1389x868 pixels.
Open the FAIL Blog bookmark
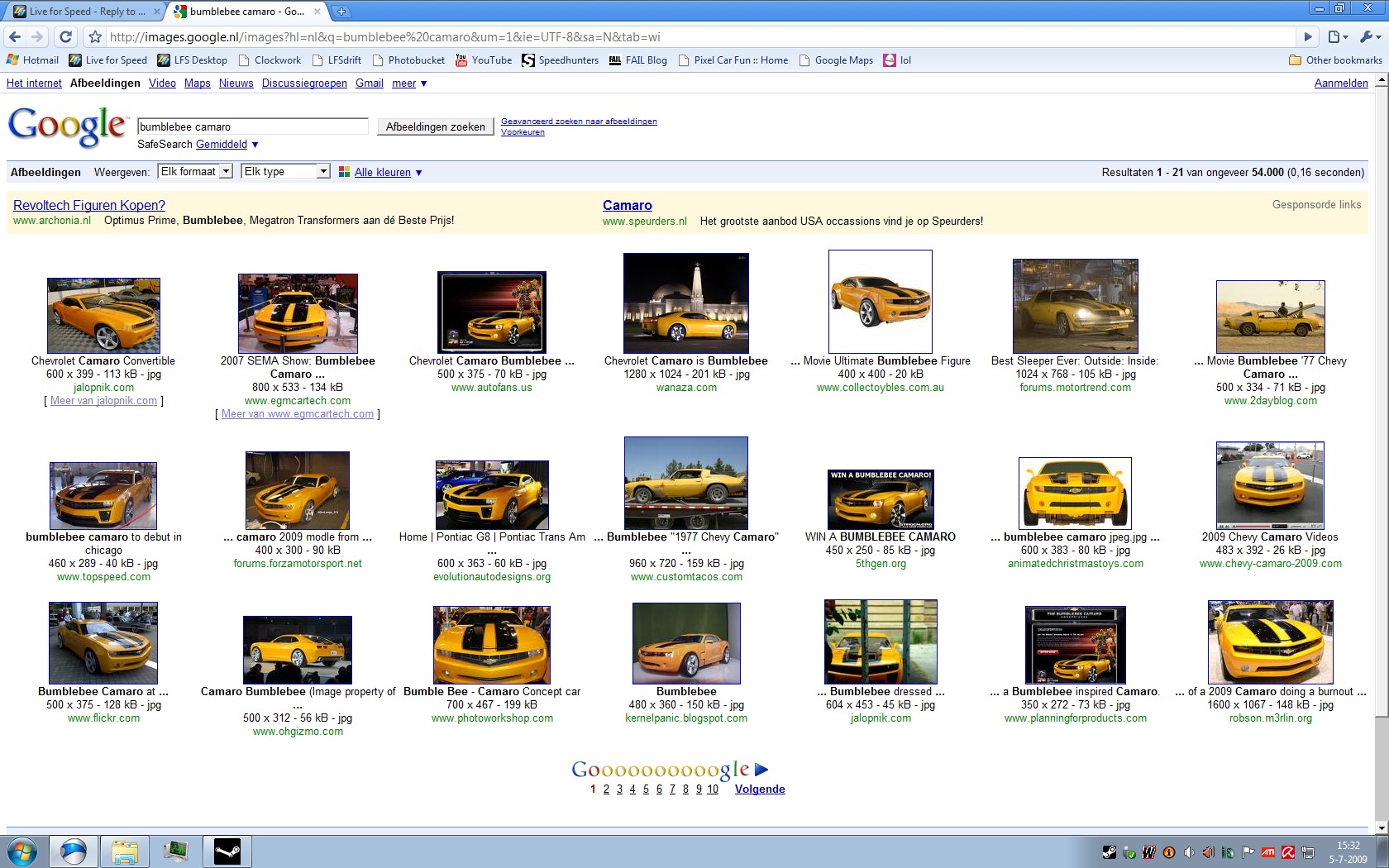(x=638, y=60)
